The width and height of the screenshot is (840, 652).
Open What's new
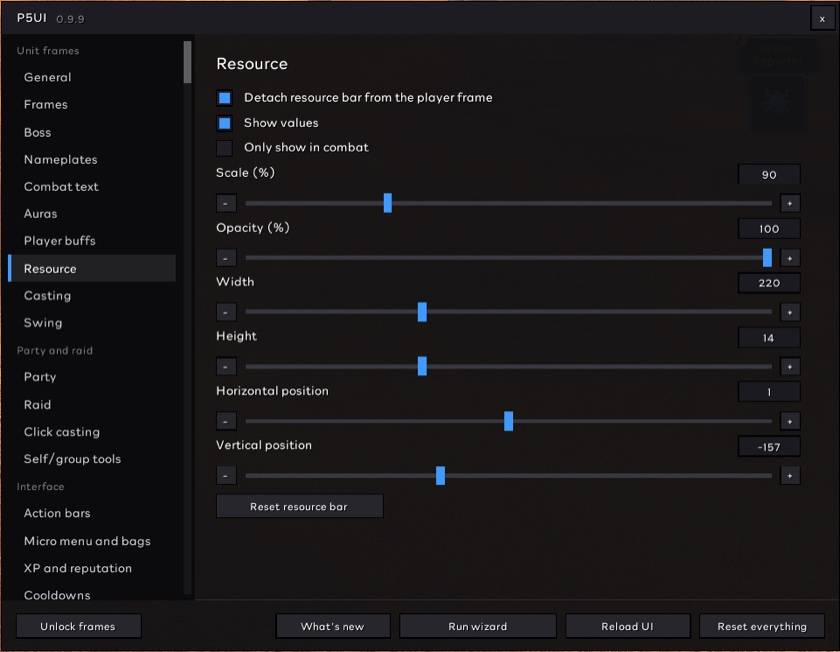pos(333,626)
